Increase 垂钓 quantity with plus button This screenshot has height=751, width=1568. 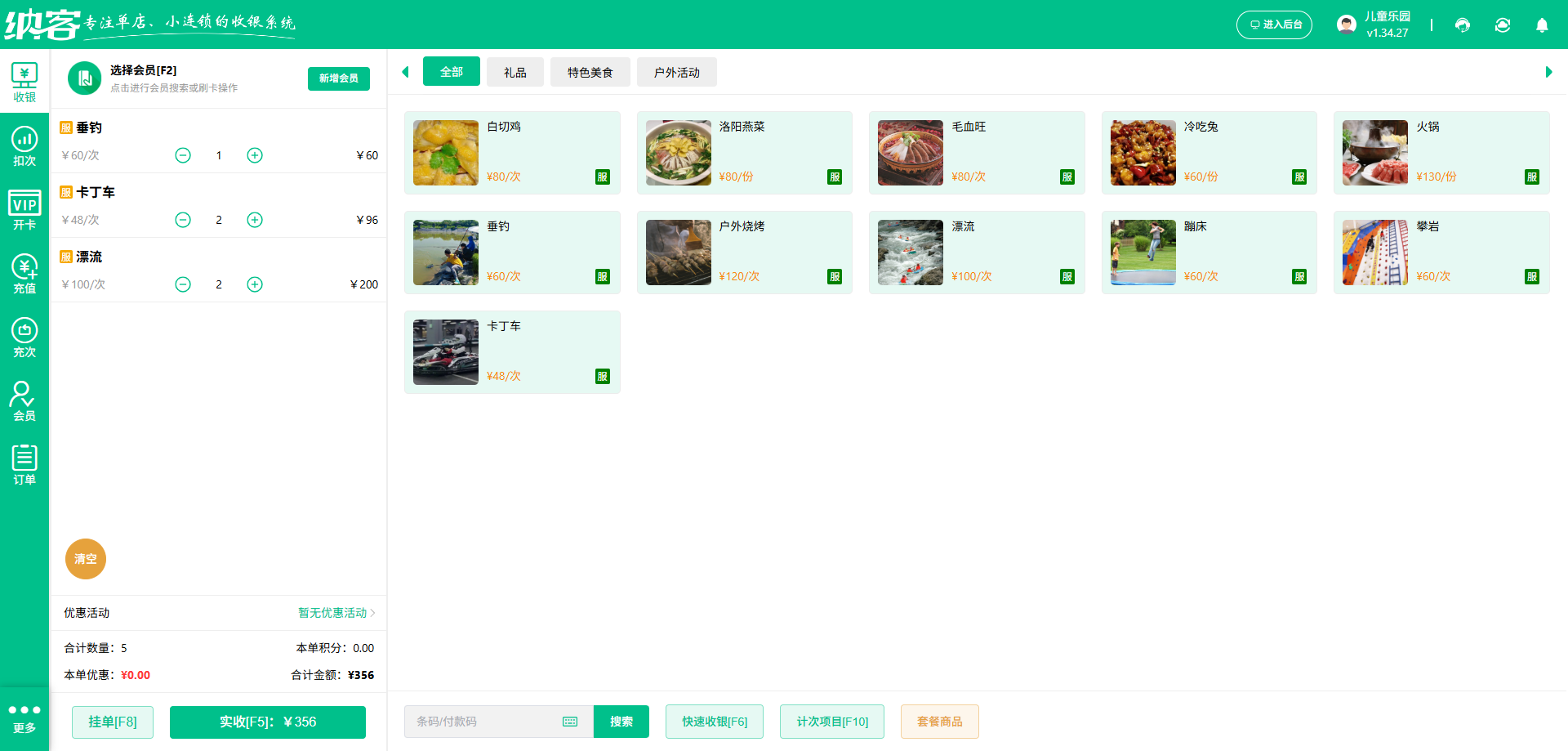(255, 155)
